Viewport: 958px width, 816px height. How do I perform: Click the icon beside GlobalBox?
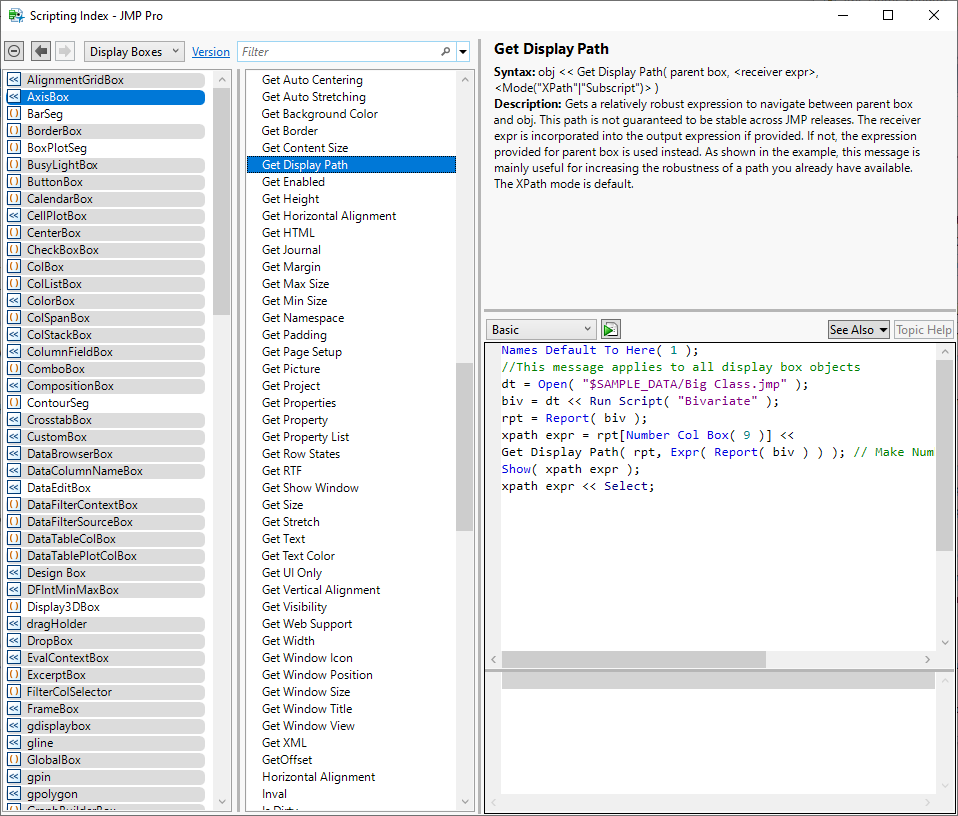pos(14,760)
